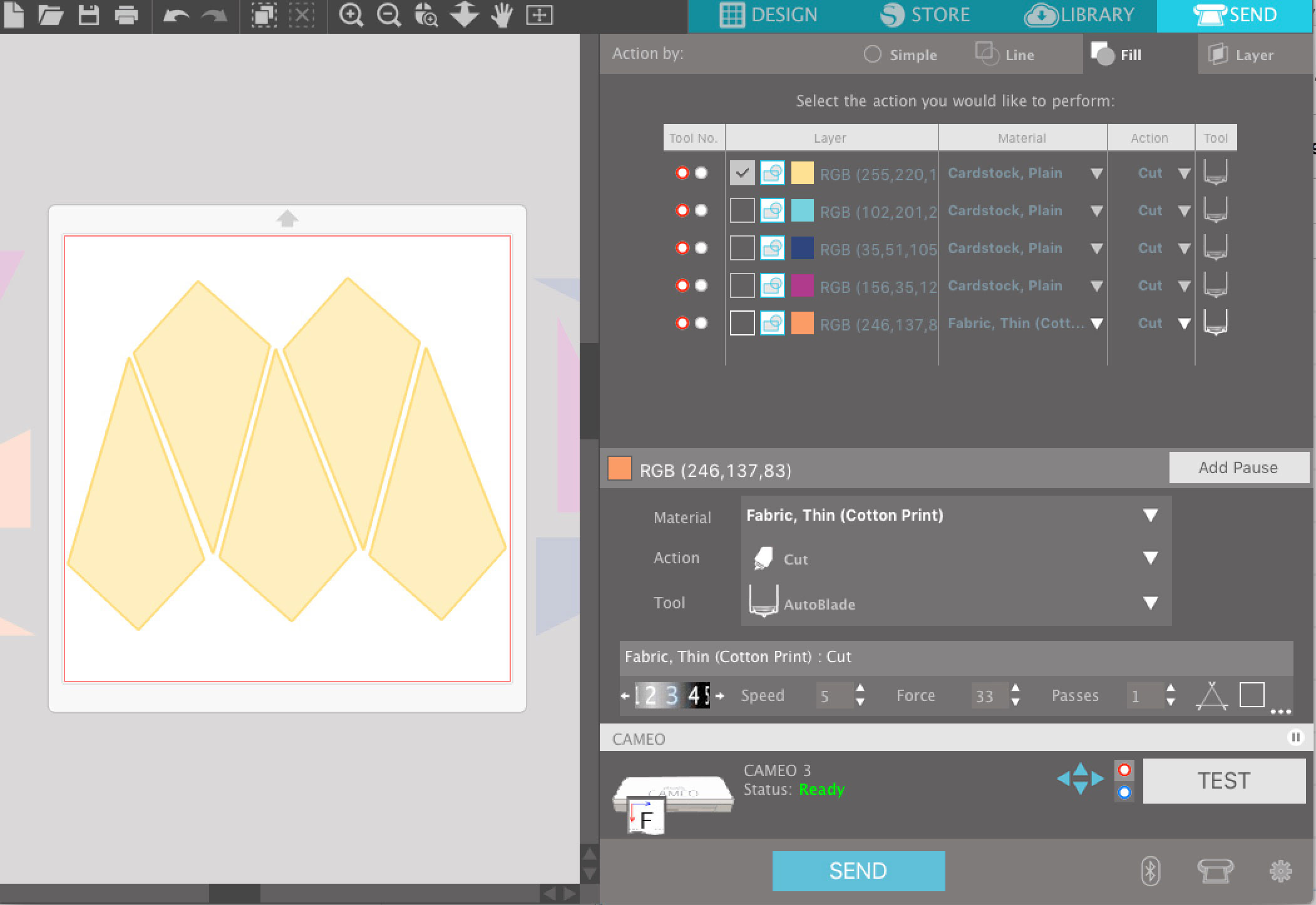Enable the RGB (156,35 magenta layer checkbox
The image size is (1316, 905).
(x=742, y=285)
